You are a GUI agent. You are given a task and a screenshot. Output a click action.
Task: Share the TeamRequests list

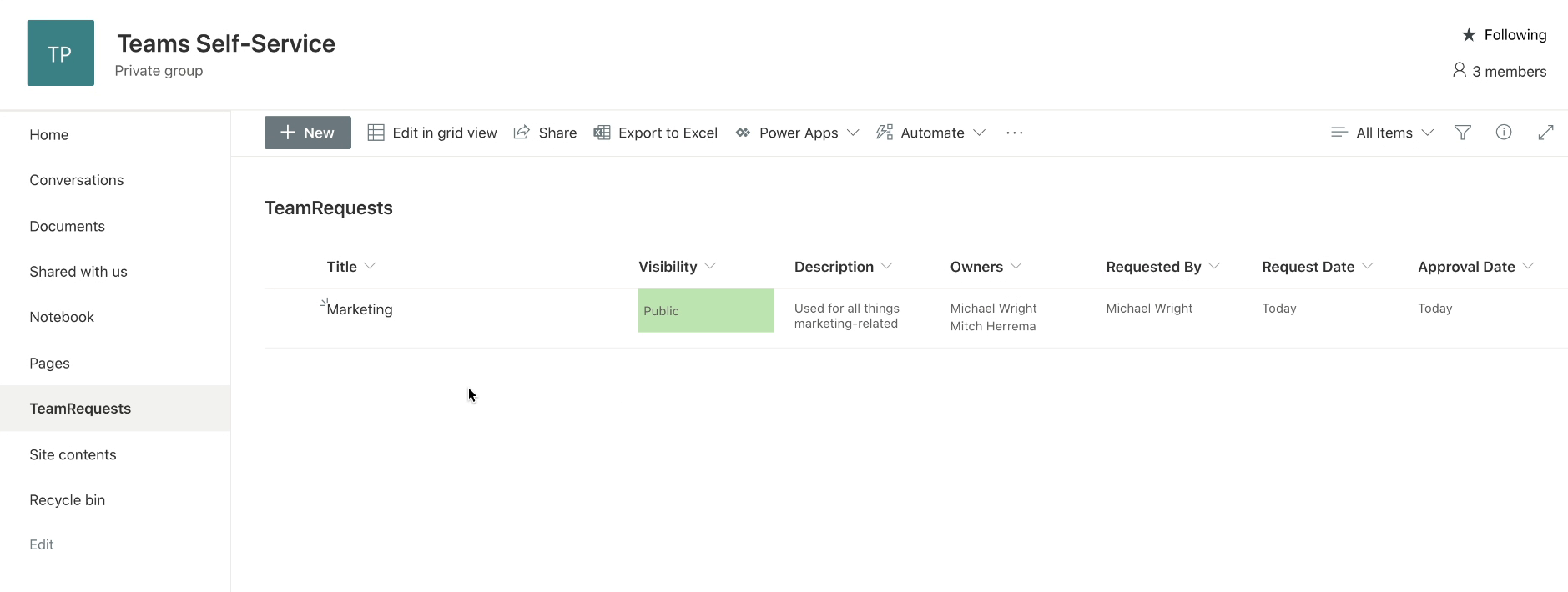545,133
